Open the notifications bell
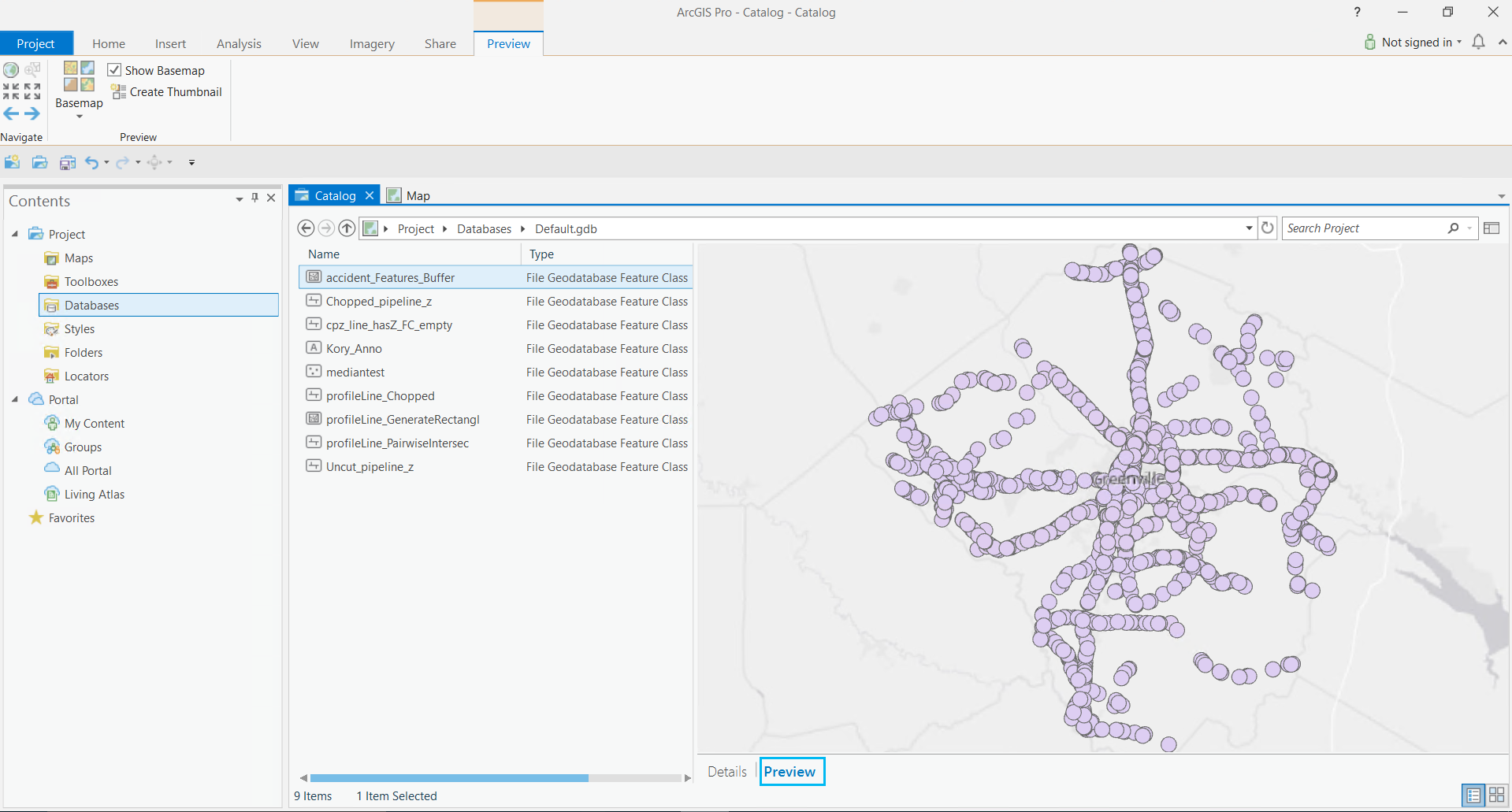The width and height of the screenshot is (1512, 812). (x=1478, y=43)
